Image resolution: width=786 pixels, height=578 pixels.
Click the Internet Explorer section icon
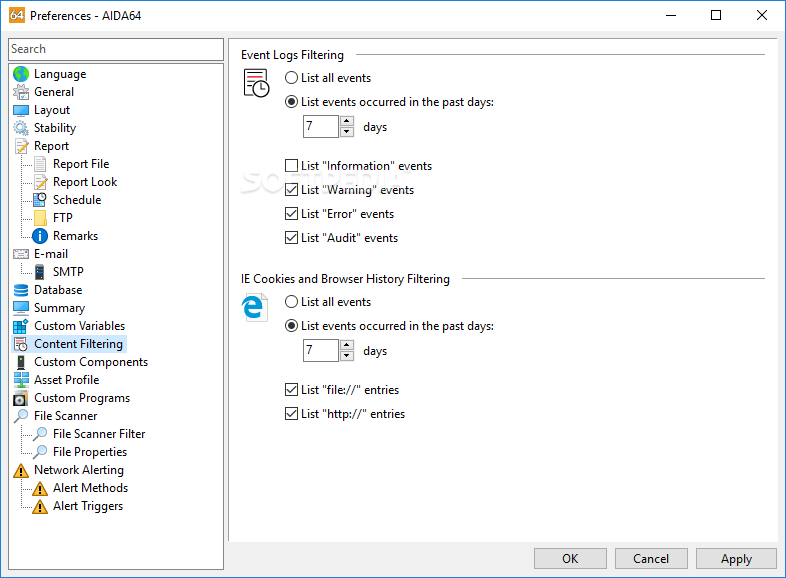(255, 308)
